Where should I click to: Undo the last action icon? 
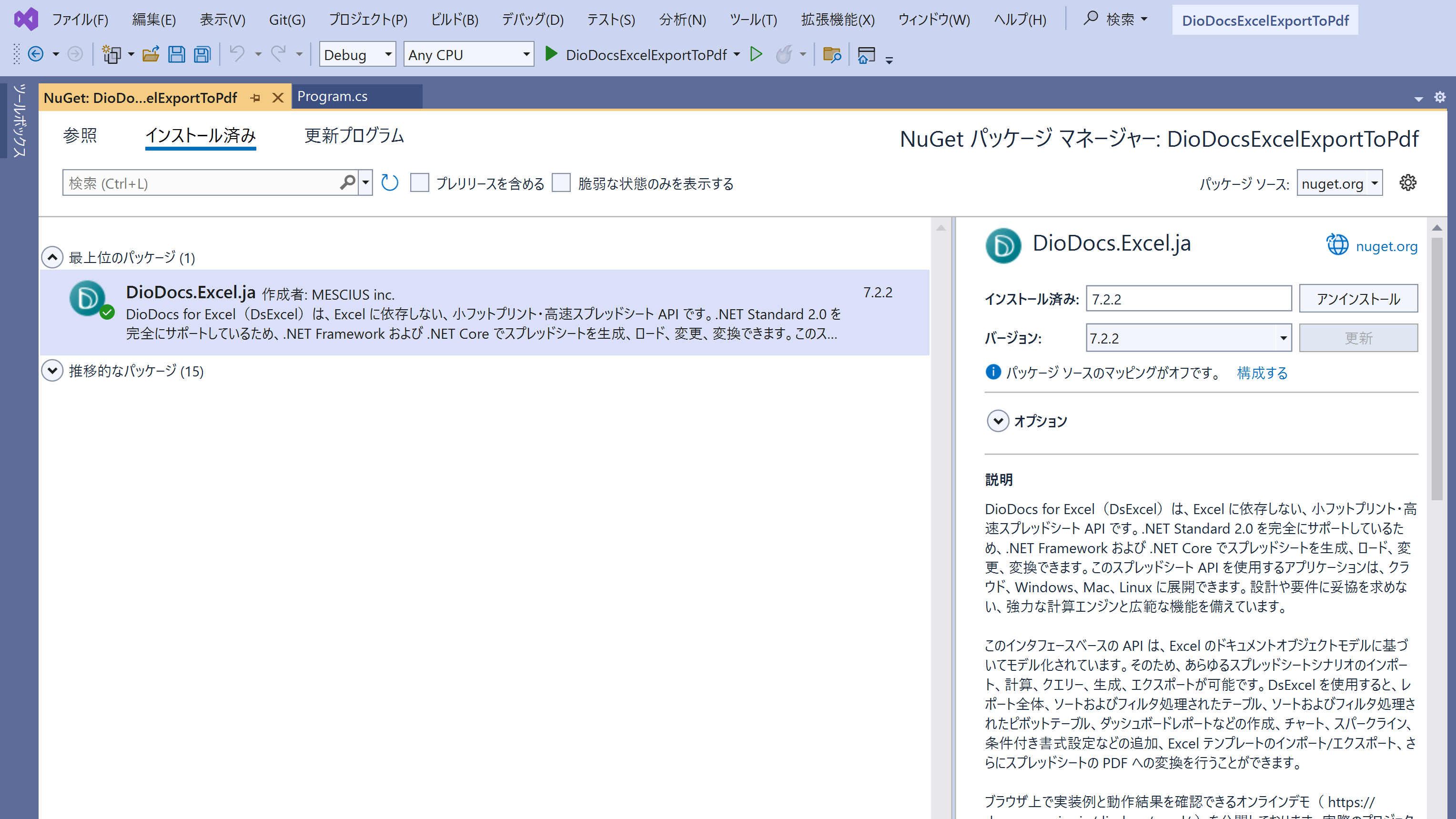[x=237, y=54]
